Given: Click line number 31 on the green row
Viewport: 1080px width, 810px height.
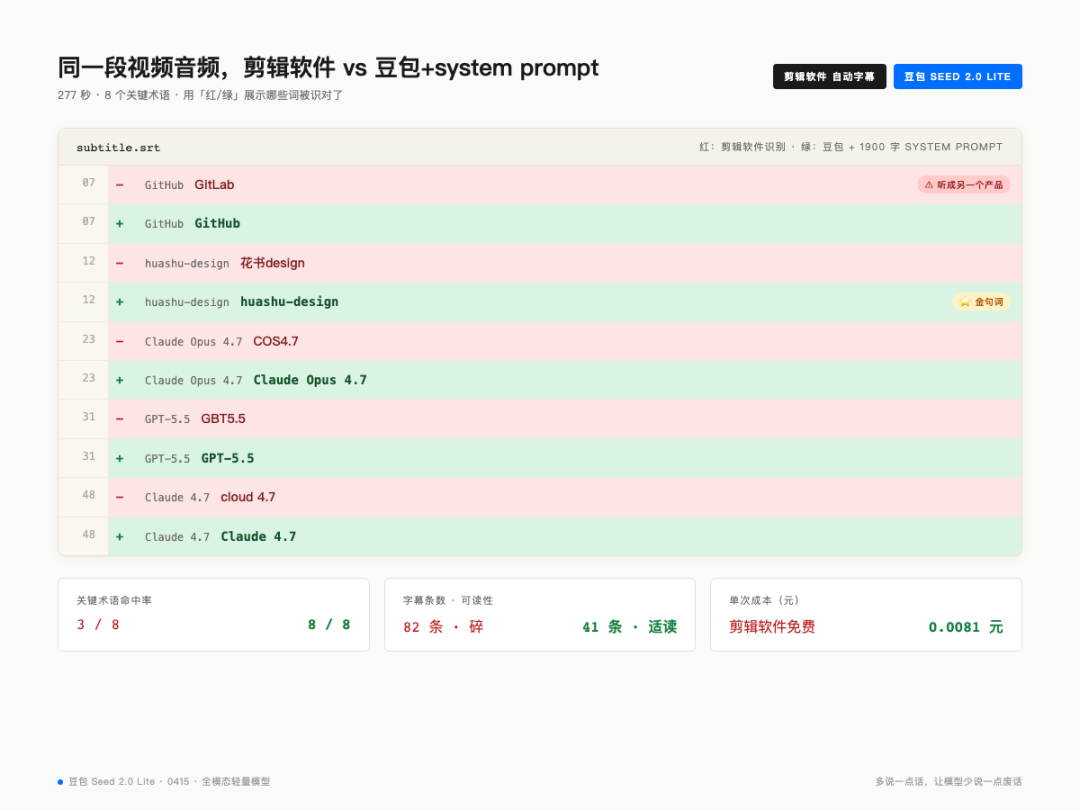Looking at the screenshot, I should [89, 456].
